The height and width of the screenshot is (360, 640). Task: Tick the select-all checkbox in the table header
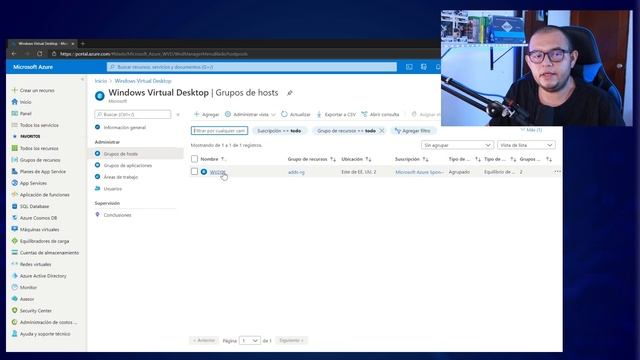coord(194,159)
